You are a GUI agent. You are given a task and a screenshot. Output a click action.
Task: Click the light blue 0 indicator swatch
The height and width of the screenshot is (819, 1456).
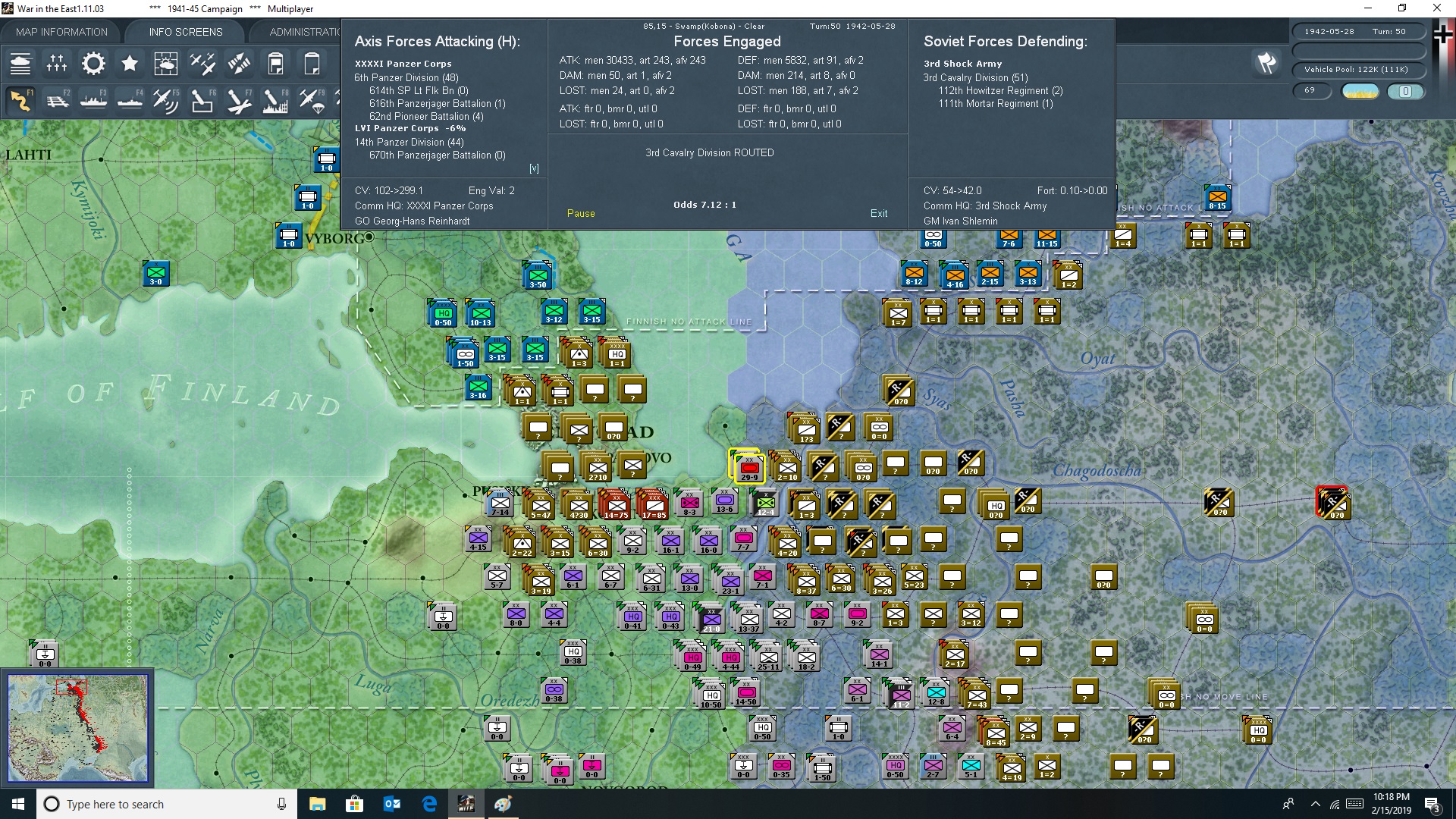tap(1405, 91)
